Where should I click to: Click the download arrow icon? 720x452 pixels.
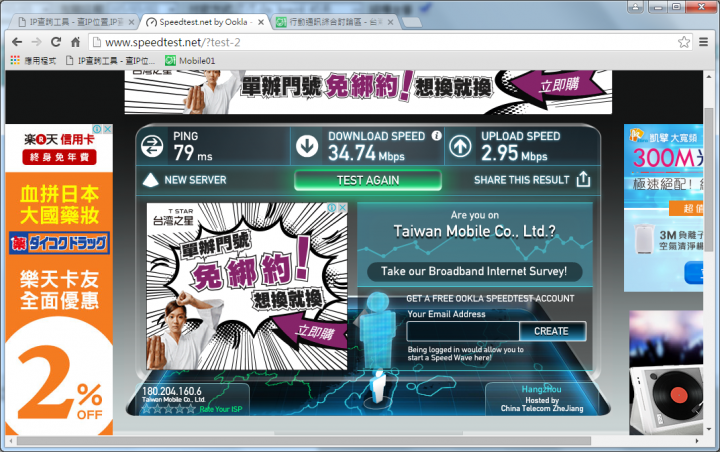pos(307,147)
